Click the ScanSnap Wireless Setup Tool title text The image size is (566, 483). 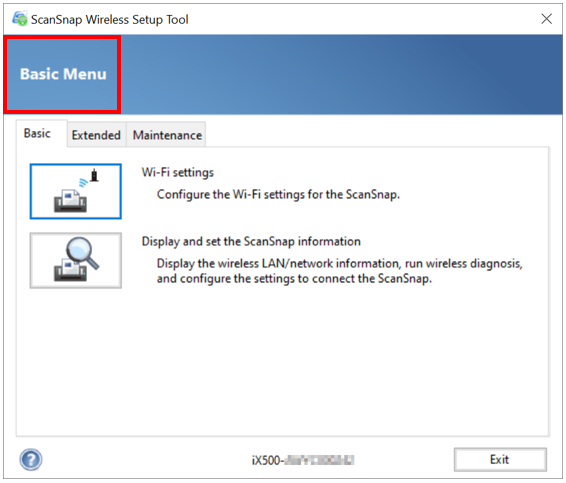coord(110,19)
